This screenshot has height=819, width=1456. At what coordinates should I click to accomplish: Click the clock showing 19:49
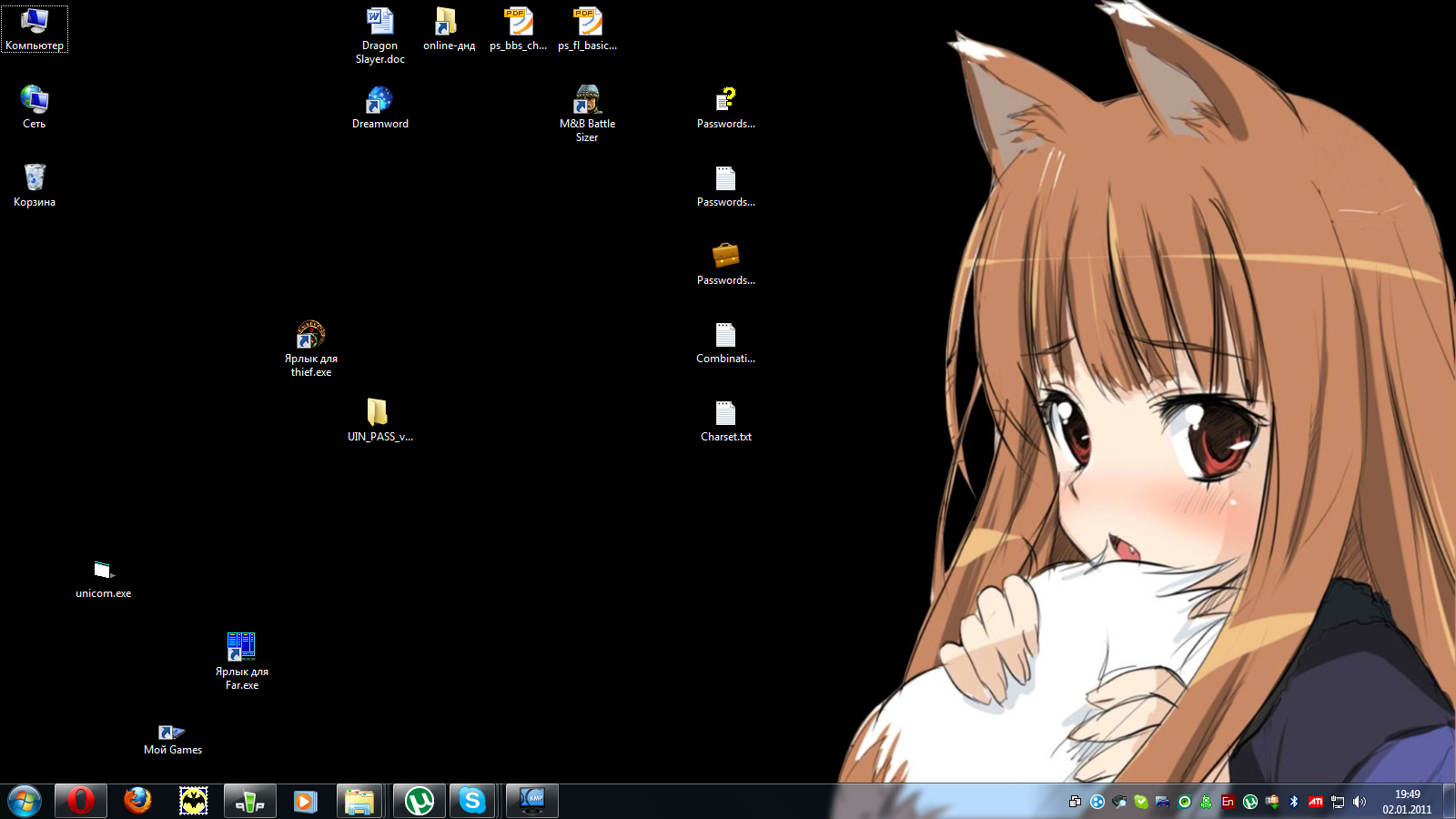coord(1407,801)
